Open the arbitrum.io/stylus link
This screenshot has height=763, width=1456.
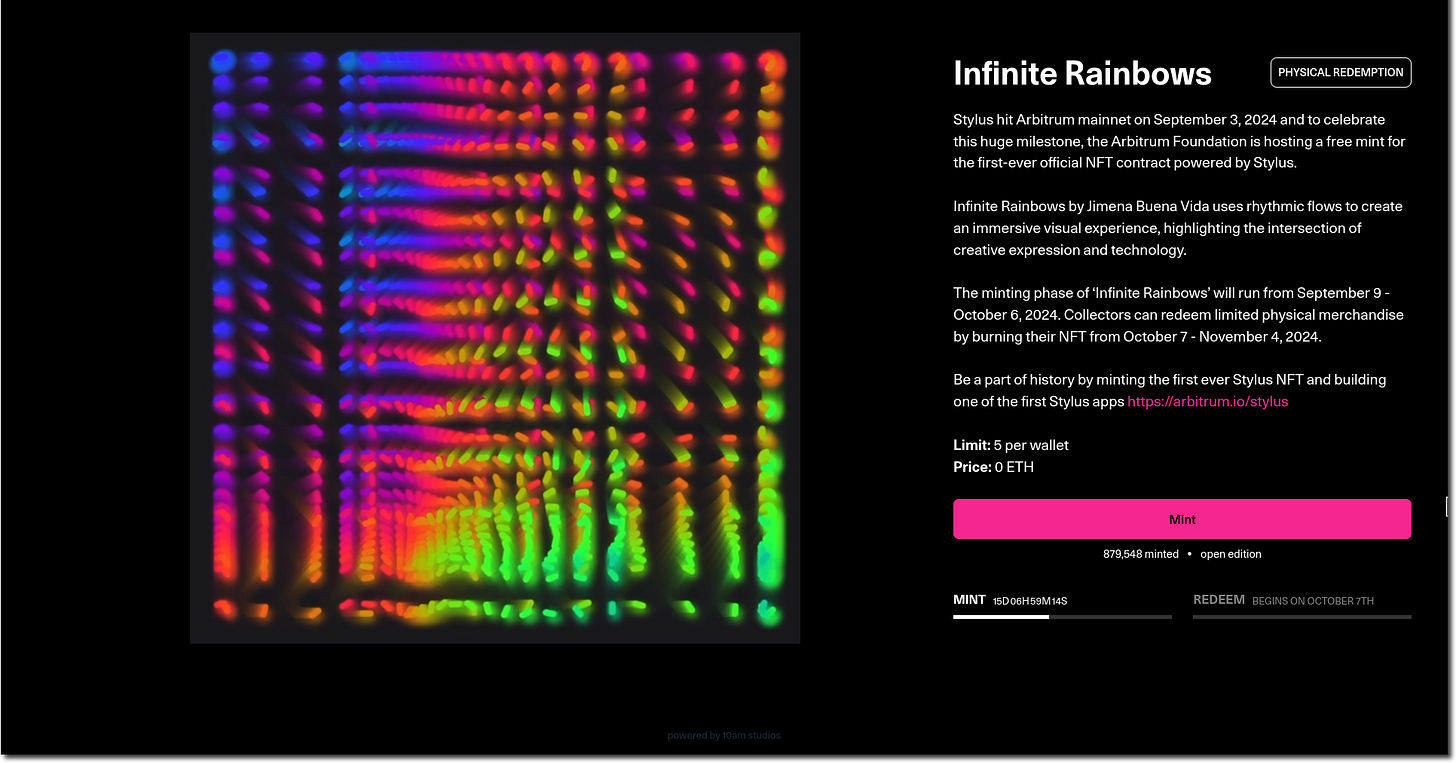click(x=1208, y=401)
